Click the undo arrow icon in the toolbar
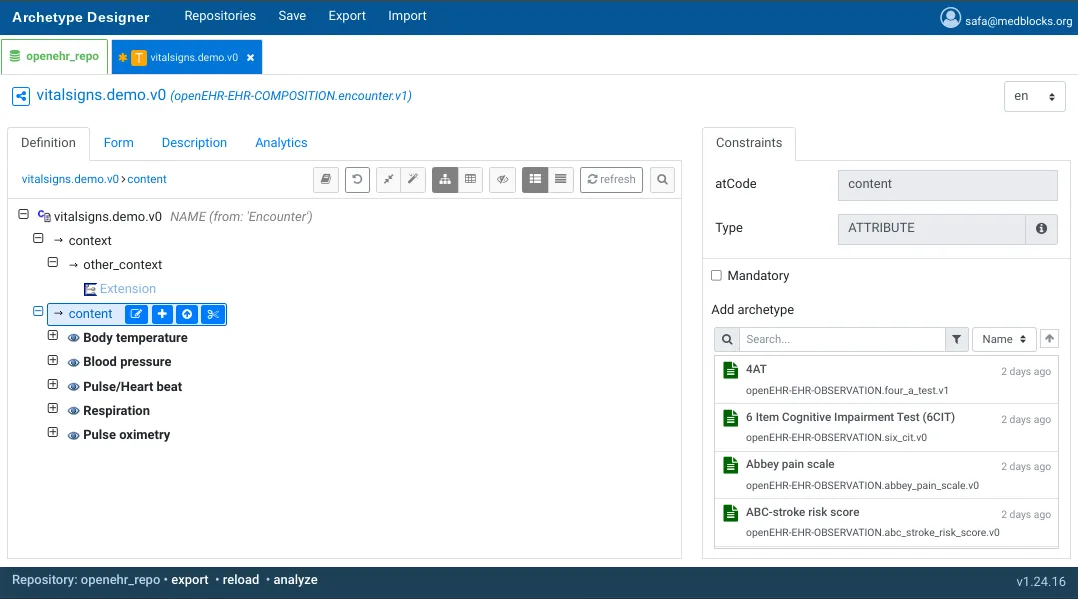 point(357,180)
